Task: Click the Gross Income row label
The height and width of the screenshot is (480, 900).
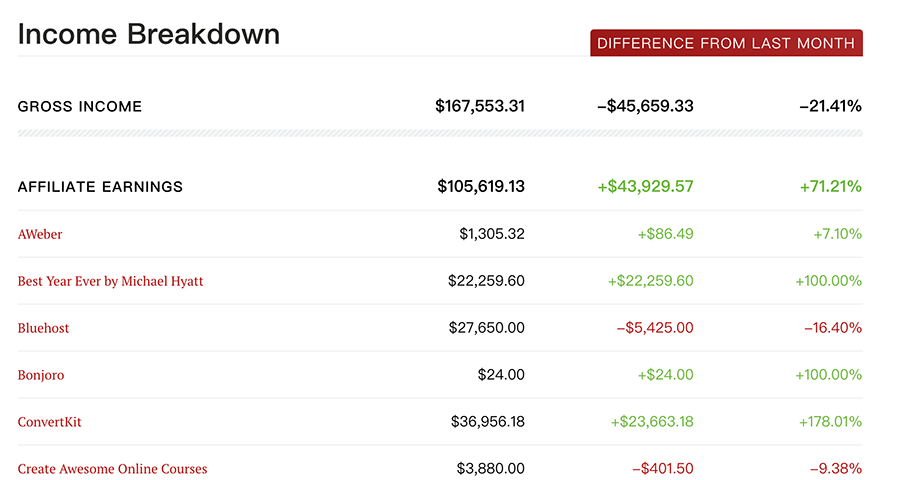Action: click(80, 106)
